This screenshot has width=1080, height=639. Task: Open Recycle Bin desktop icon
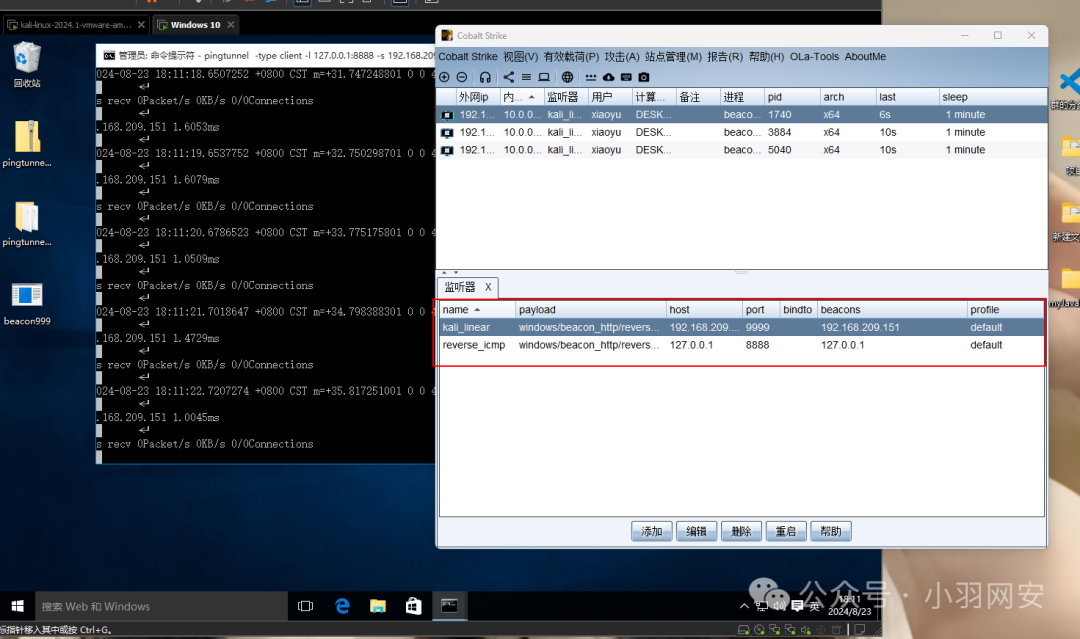[x=27, y=65]
